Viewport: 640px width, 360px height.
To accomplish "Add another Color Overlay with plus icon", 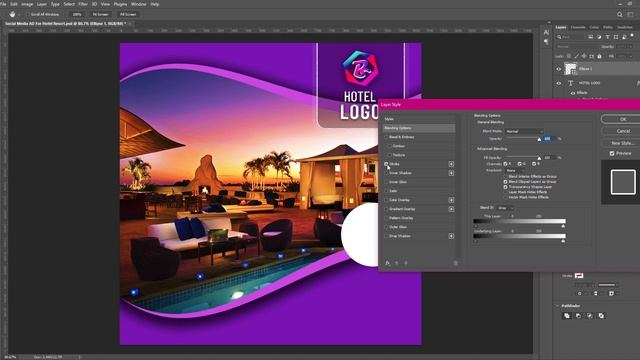I will (x=451, y=200).
